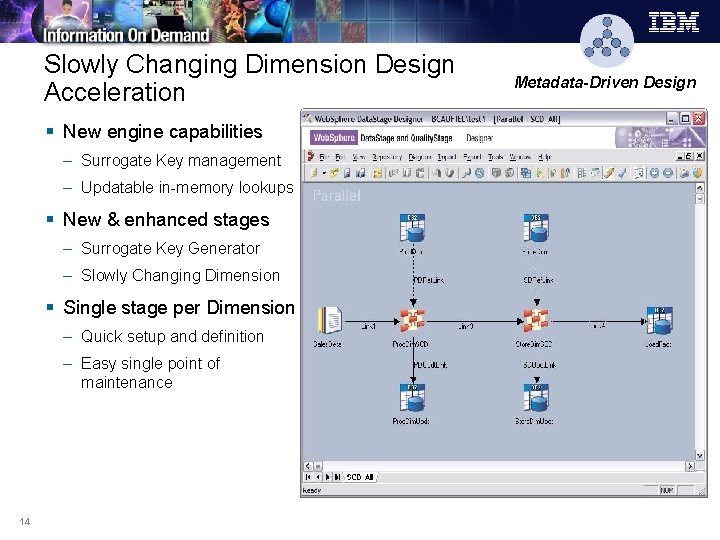
Task: Click the Job Properties toolbar icon
Action: point(377,173)
